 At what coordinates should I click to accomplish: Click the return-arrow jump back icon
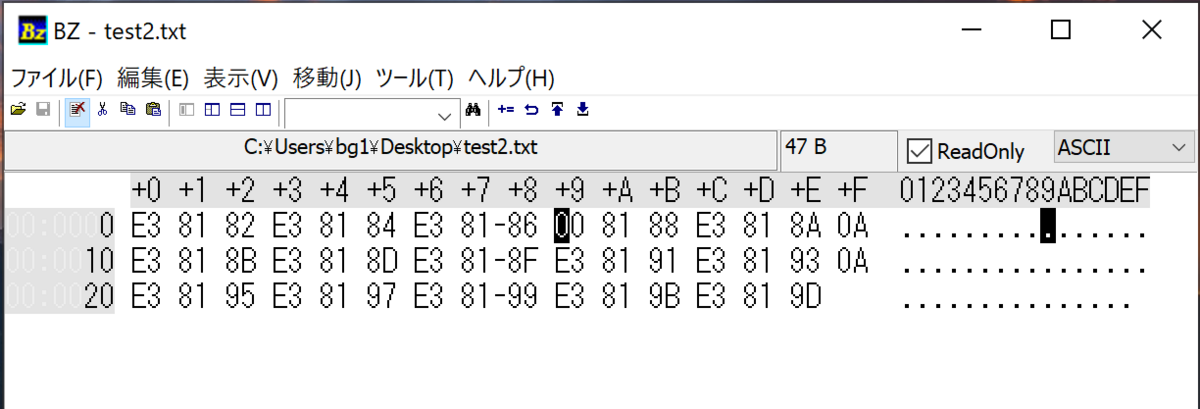coord(532,110)
